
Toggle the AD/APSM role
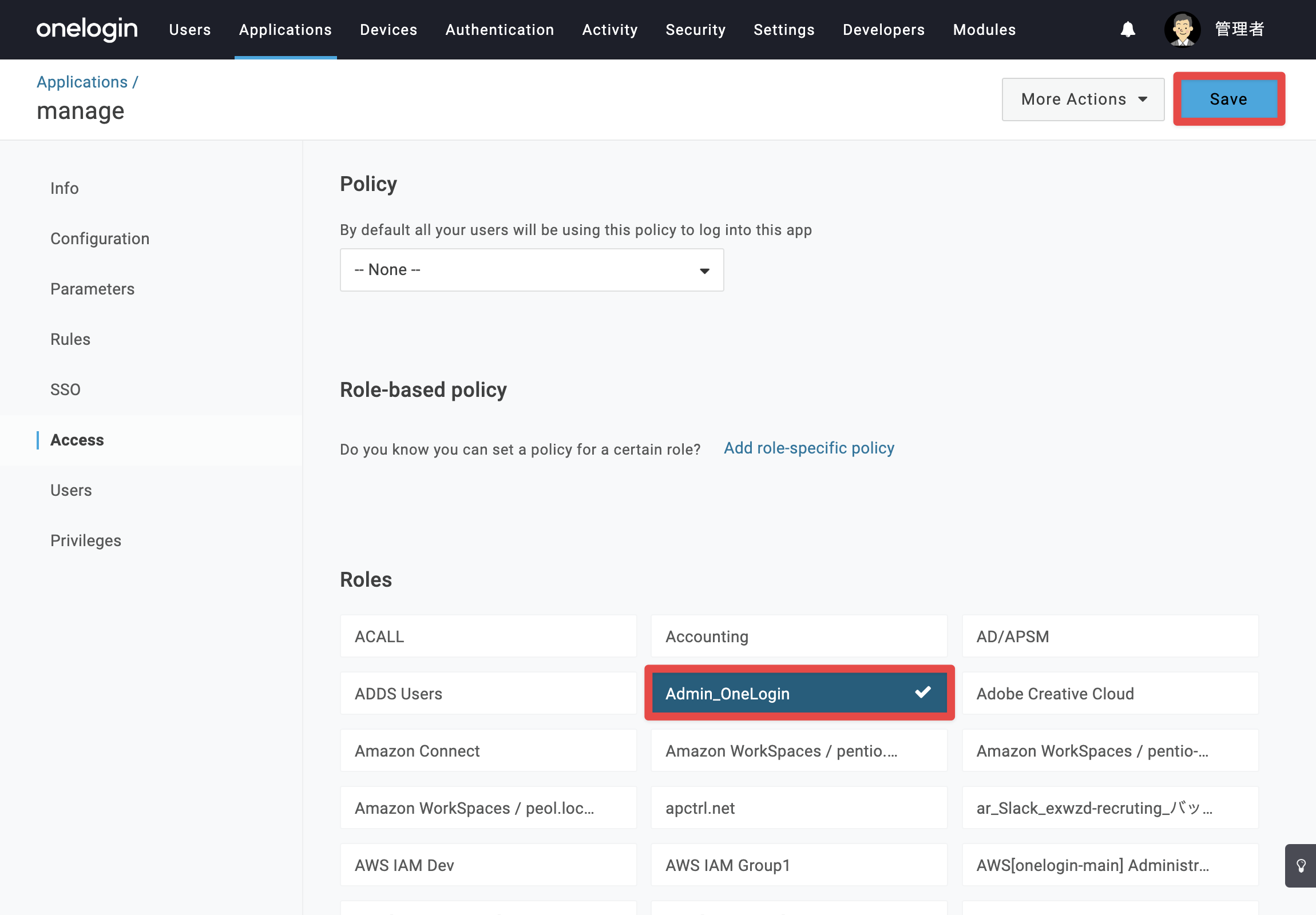pos(1110,636)
